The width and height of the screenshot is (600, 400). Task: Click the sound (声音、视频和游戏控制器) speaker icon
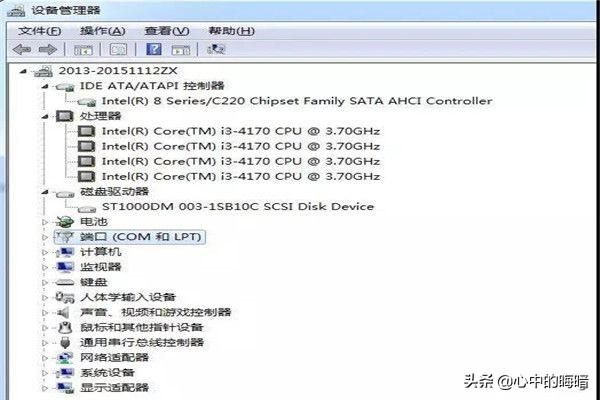pos(66,312)
